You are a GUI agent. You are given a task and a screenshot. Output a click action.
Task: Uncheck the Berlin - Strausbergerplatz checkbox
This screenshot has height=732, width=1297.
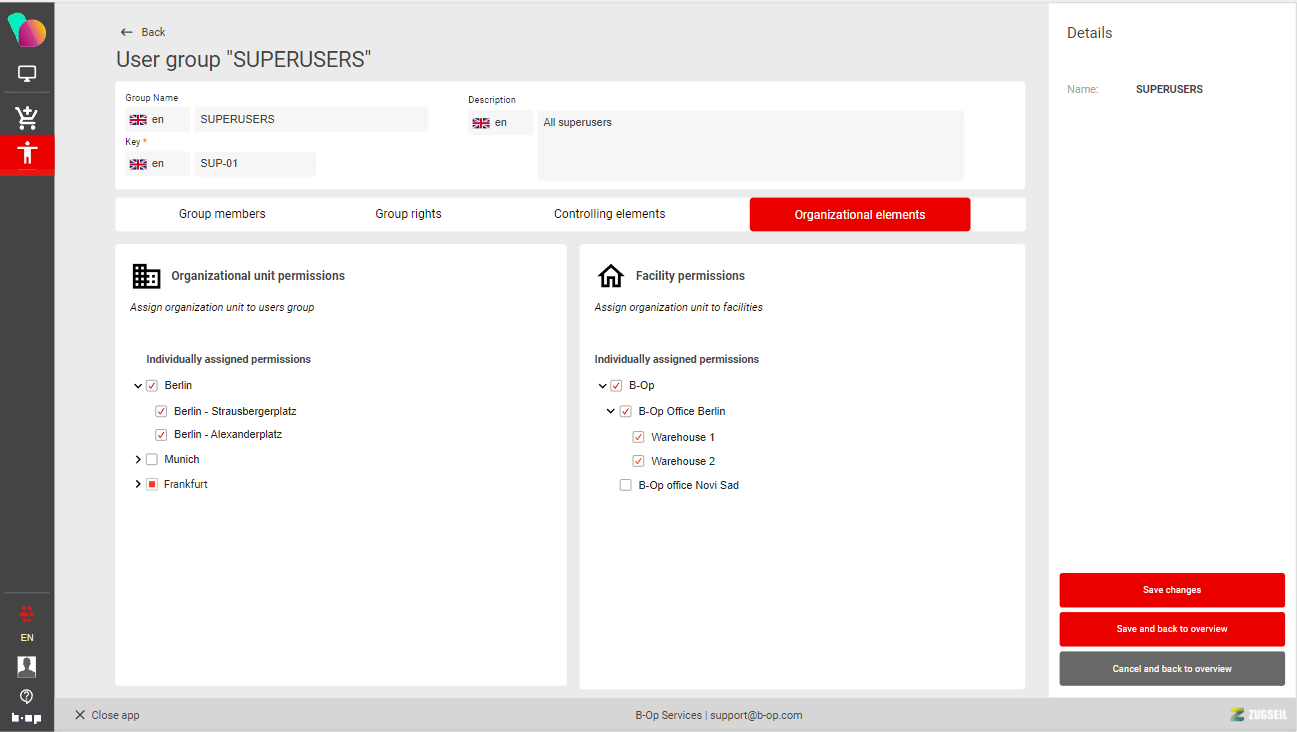tap(161, 411)
